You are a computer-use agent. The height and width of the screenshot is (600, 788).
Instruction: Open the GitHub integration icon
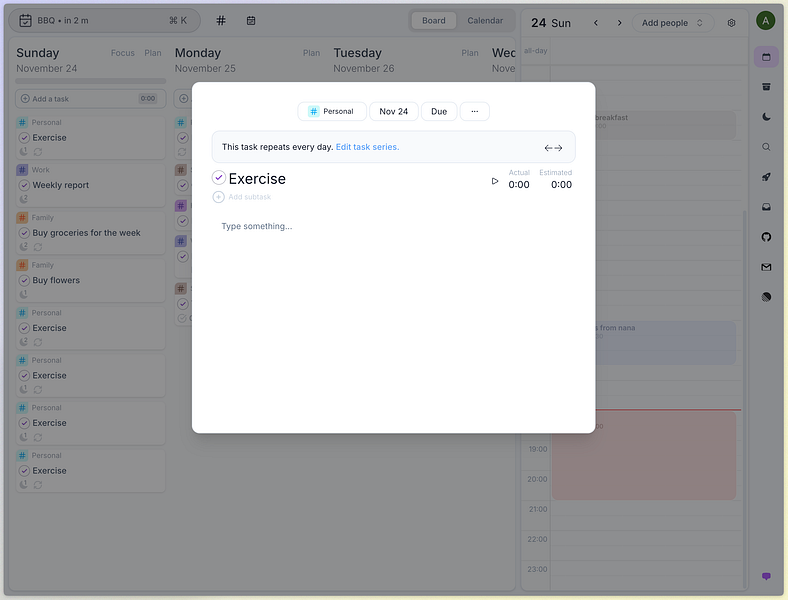766,237
